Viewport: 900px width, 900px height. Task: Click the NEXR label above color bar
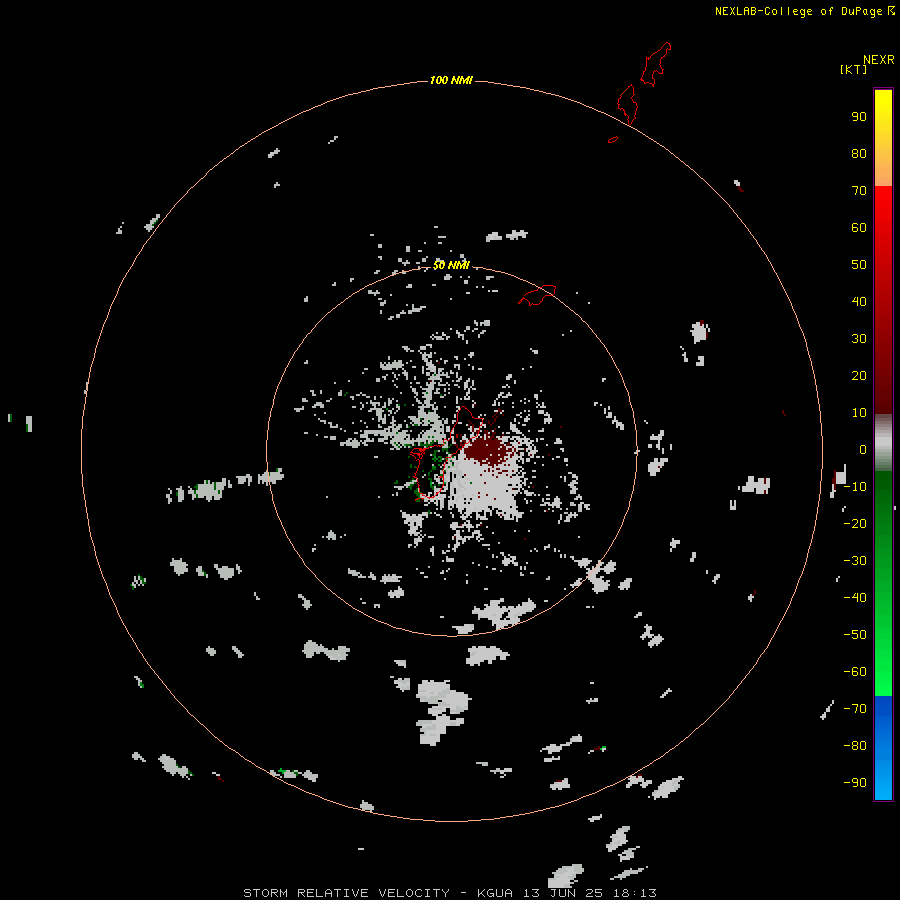[879, 60]
